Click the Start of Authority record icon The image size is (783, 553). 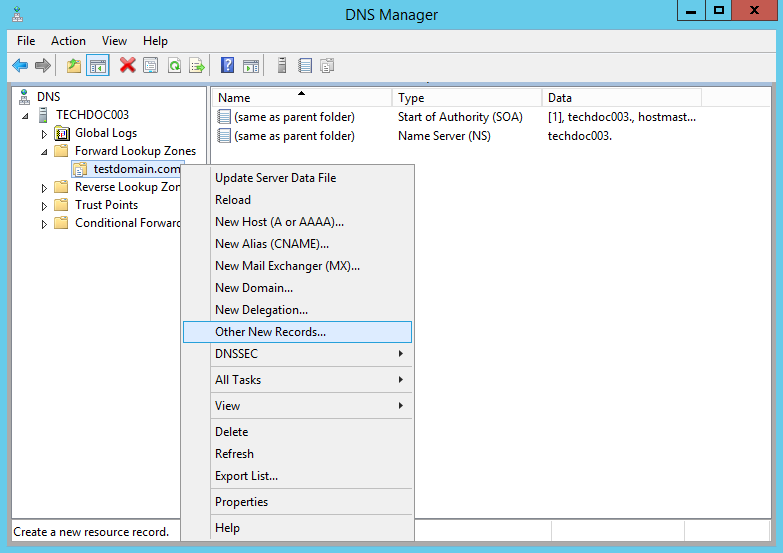coord(224,117)
